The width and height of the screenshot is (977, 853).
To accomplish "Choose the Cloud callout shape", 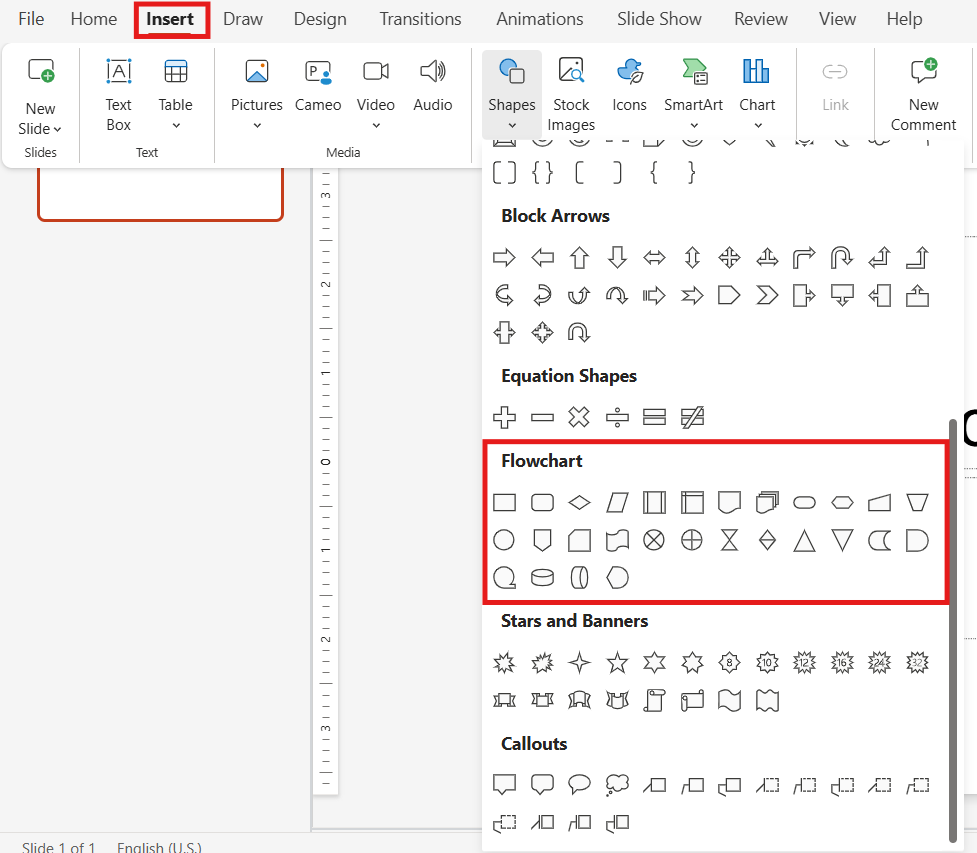I will pyautogui.click(x=617, y=785).
